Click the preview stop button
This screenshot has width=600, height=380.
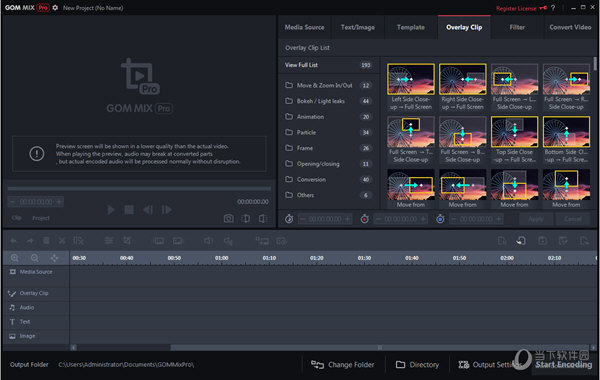tap(129, 210)
